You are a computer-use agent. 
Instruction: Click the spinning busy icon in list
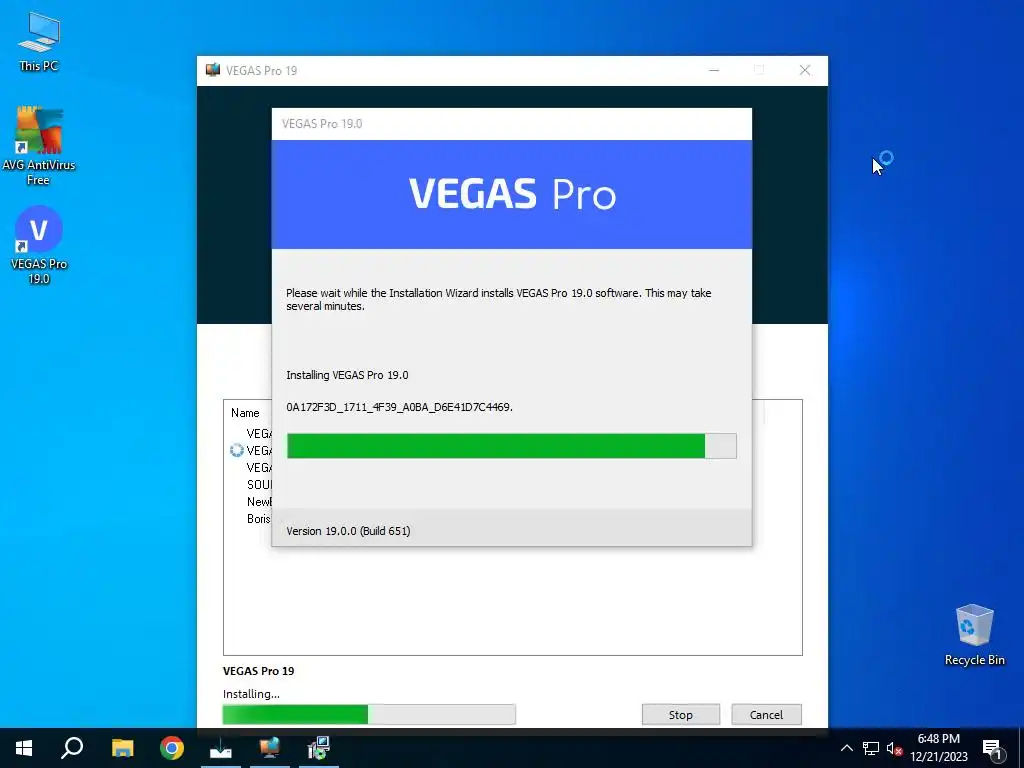point(236,451)
